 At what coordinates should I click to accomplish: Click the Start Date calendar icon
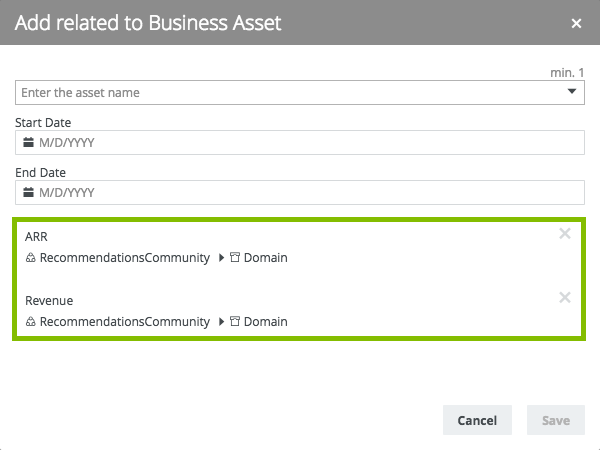click(x=29, y=143)
